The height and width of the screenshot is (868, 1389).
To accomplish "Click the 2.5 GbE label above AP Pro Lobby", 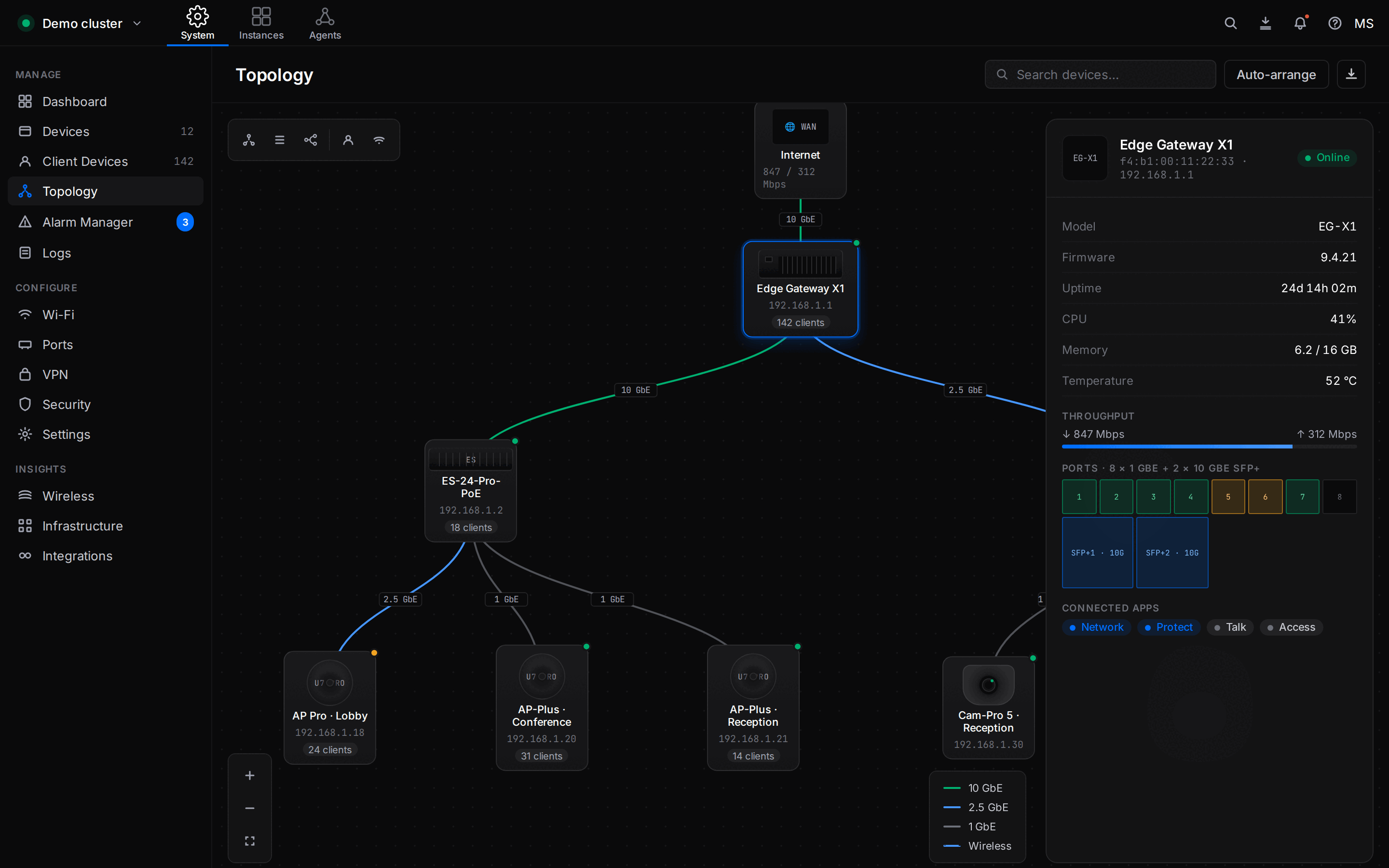I will click(x=400, y=599).
